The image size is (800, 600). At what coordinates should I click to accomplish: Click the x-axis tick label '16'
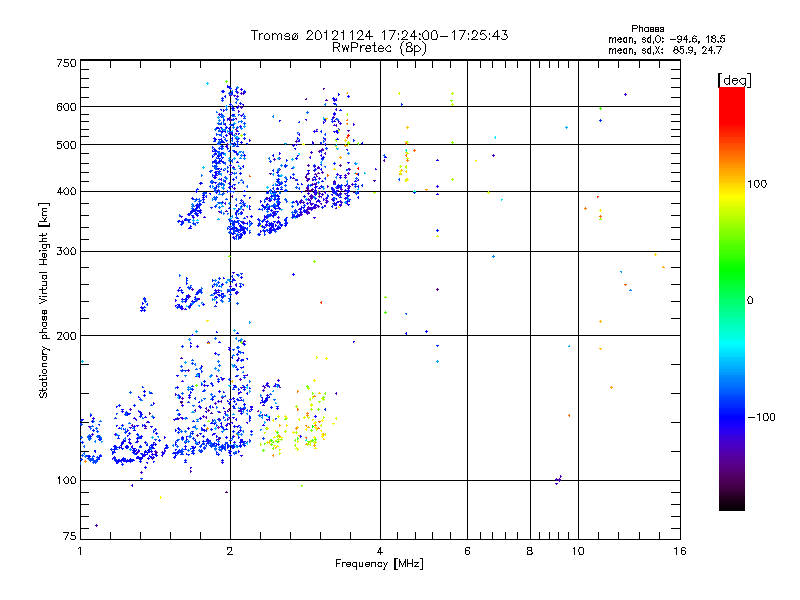click(x=680, y=551)
